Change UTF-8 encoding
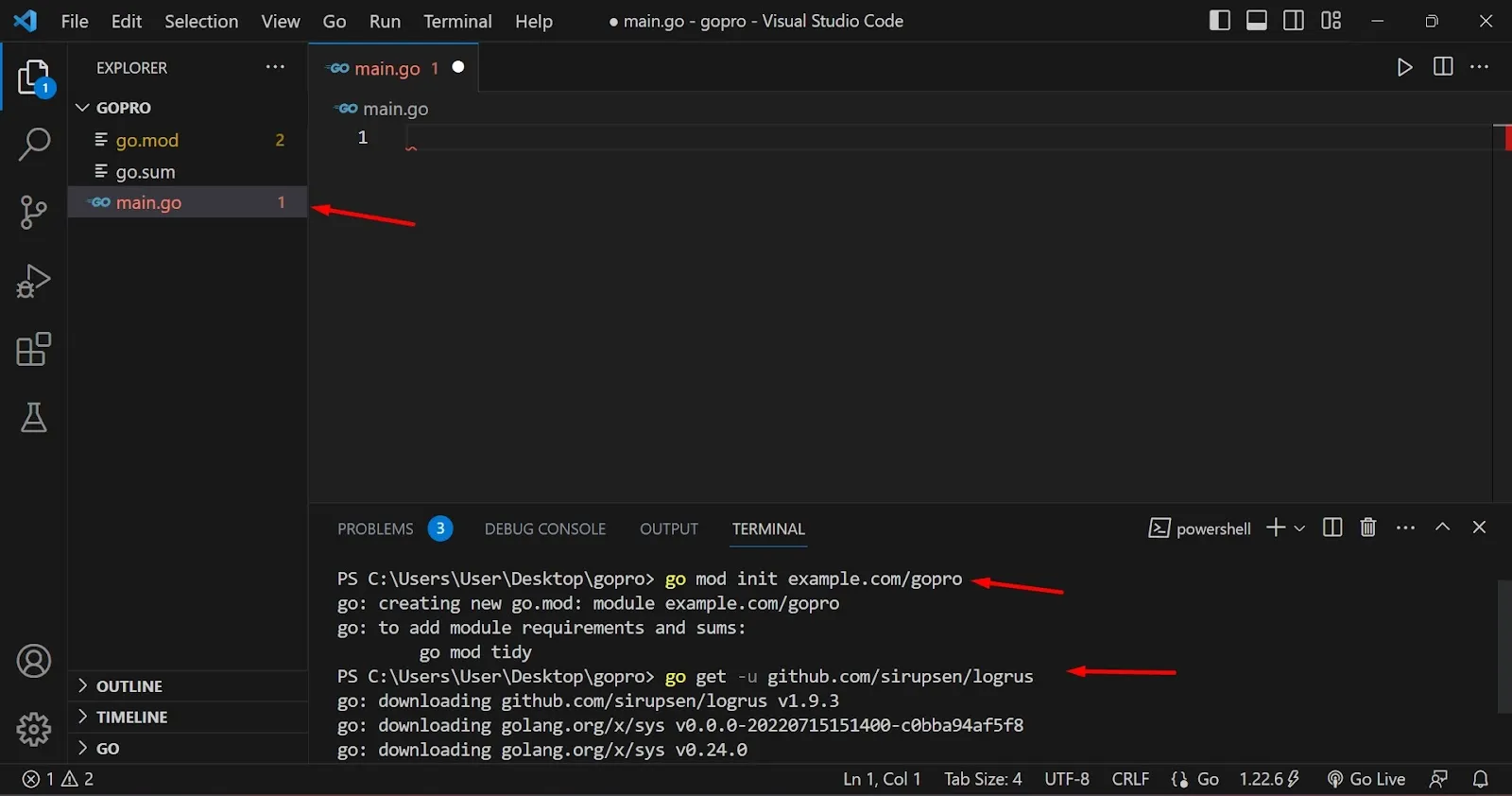 click(1067, 779)
